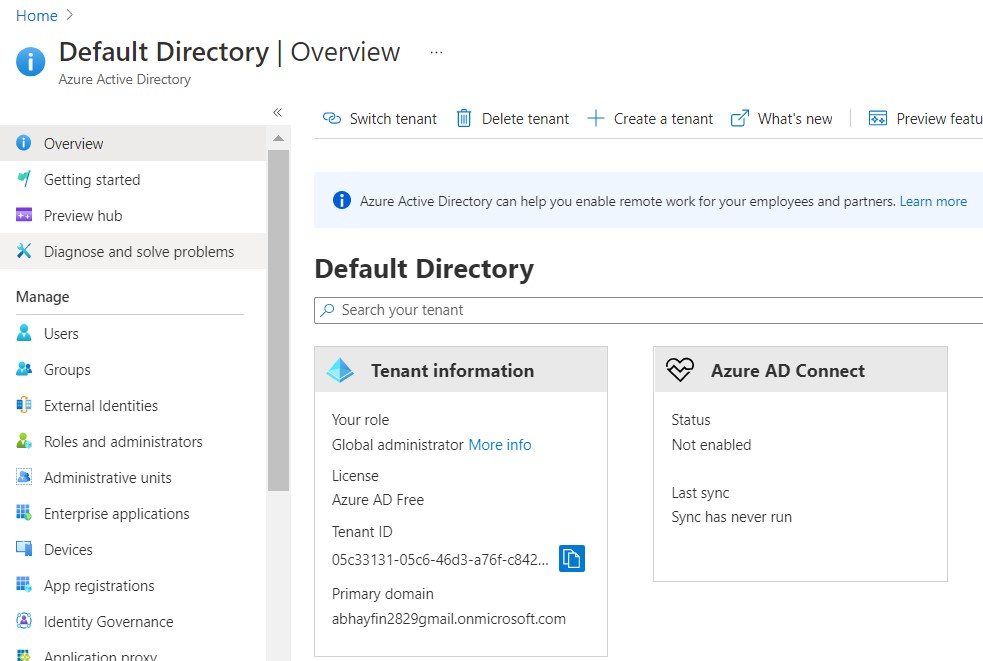
Task: Click the Home breadcrumb link
Action: click(36, 16)
